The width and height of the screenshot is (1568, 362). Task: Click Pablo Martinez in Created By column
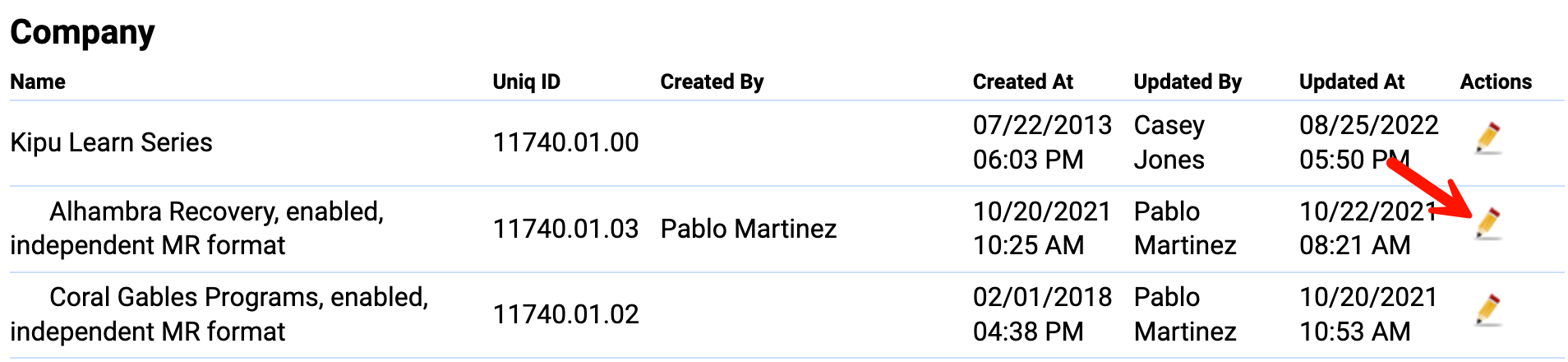coord(748,228)
